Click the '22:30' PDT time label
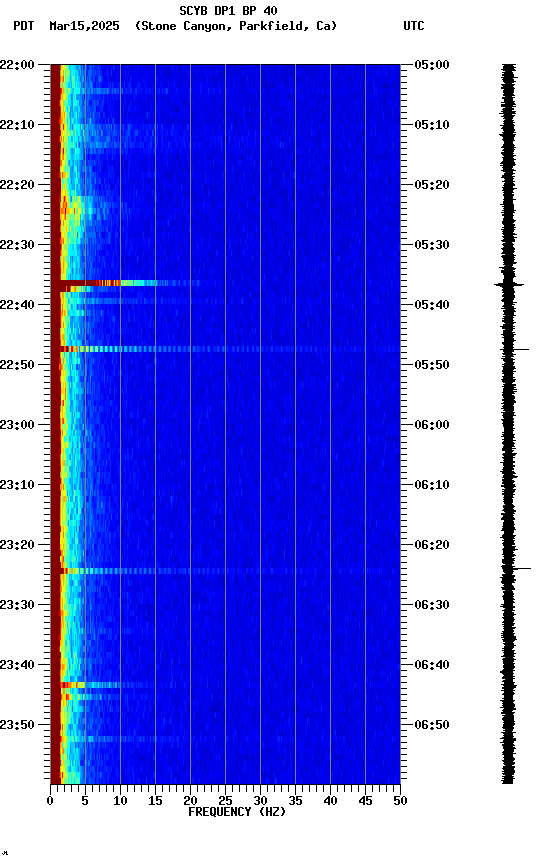This screenshot has height=864, width=552. coord(17,245)
